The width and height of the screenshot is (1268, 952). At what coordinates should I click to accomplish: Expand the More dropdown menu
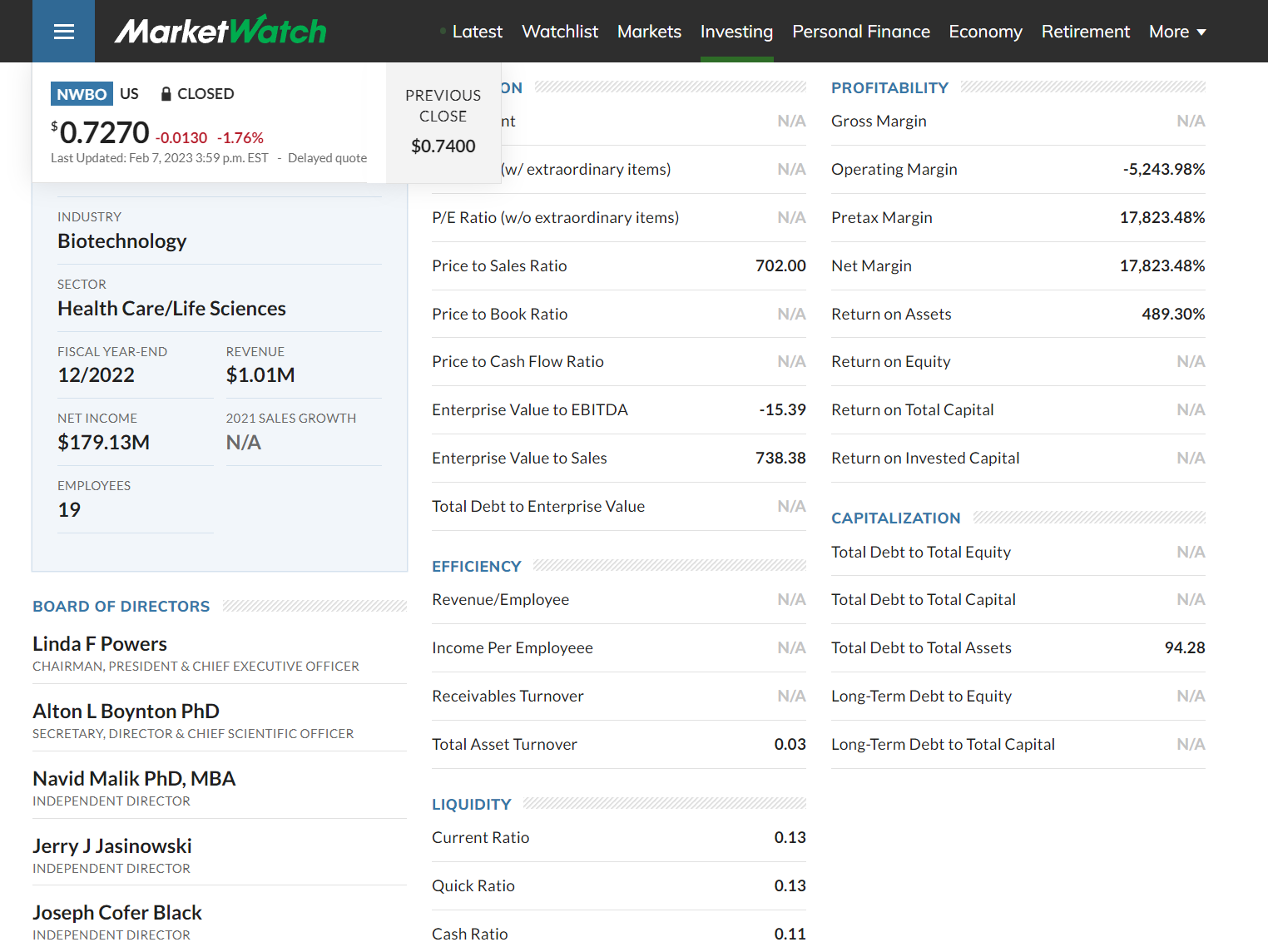pos(1177,32)
